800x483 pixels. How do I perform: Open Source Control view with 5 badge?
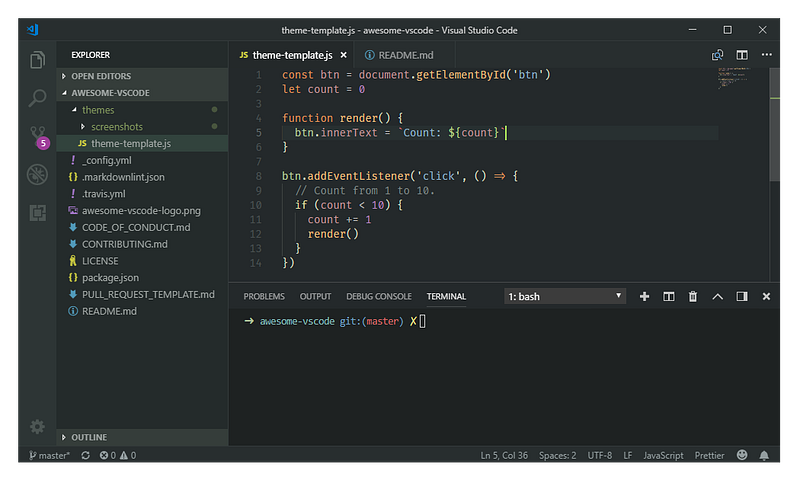click(39, 137)
